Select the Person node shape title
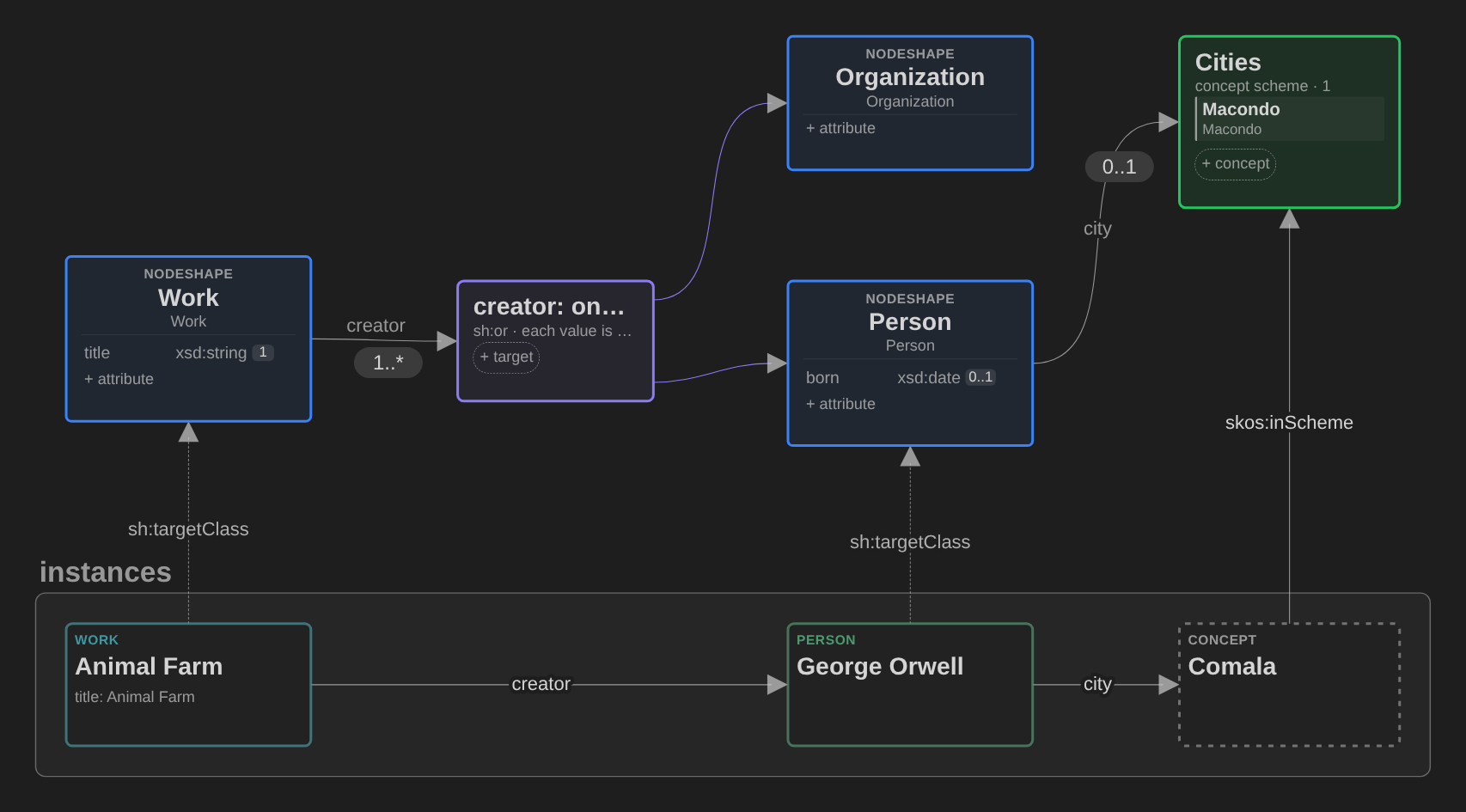This screenshot has width=1466, height=812. (x=910, y=321)
